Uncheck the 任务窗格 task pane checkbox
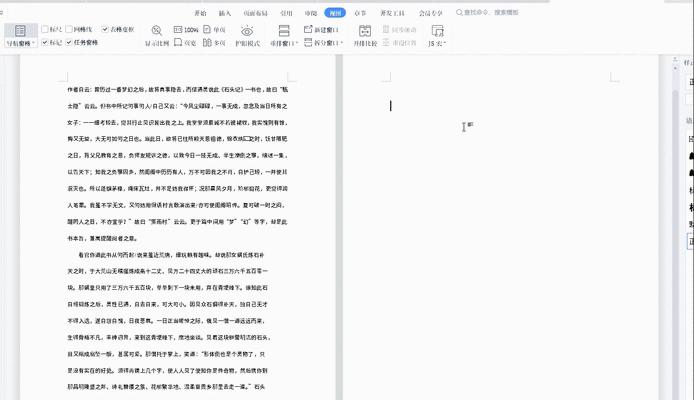The image size is (694, 400). (x=69, y=42)
